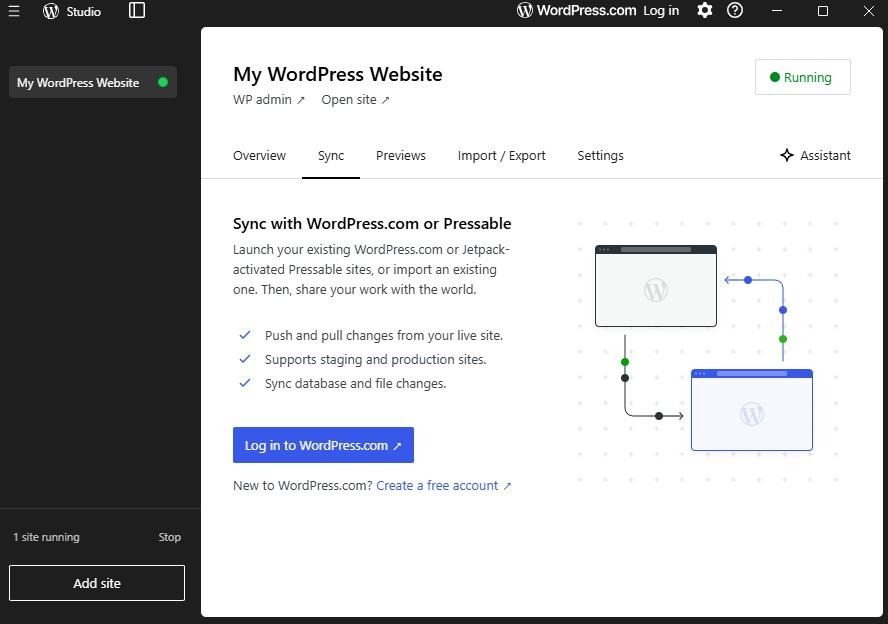Open app settings via the gear icon
Viewport: 888px width, 624px height.
coord(704,11)
